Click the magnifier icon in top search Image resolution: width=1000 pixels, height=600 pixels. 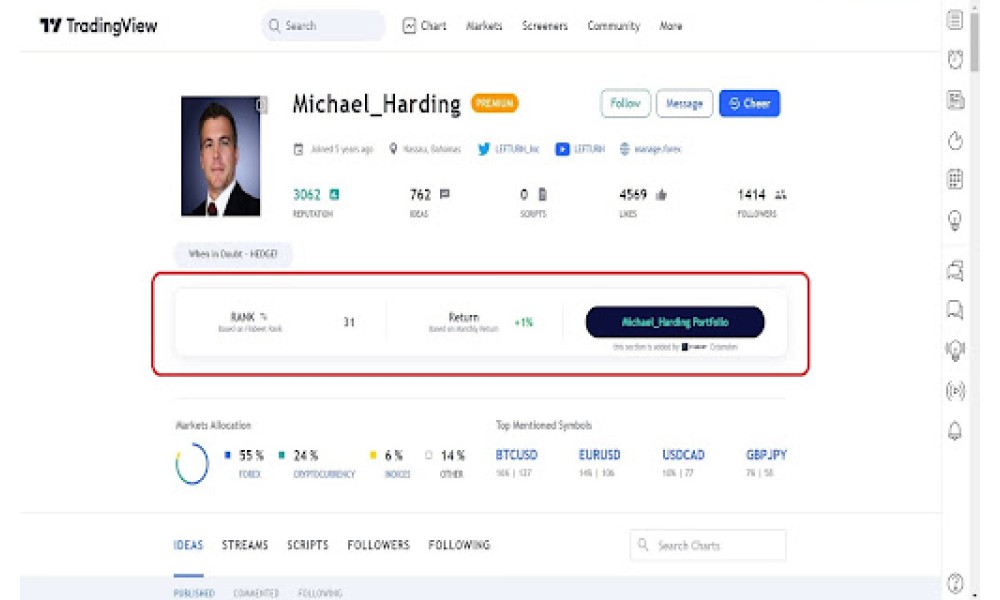click(x=274, y=26)
